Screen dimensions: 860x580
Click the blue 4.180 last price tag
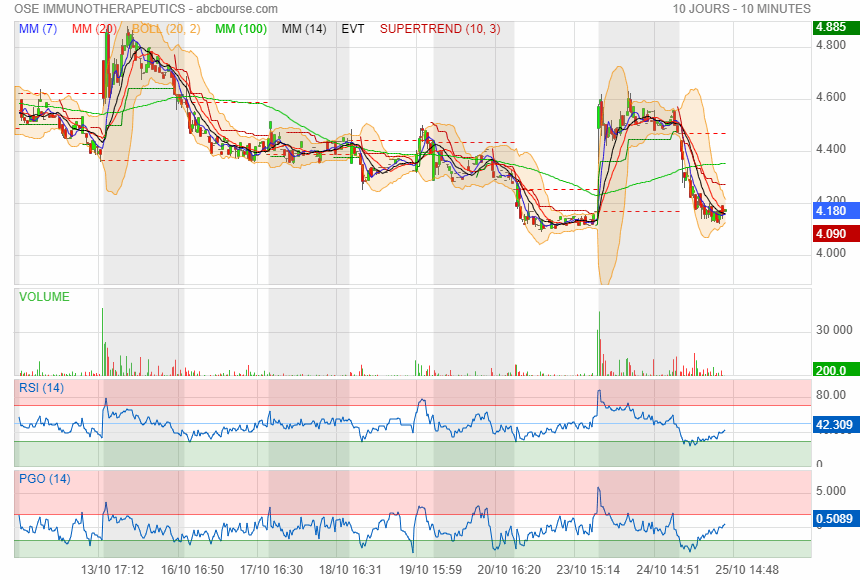pyautogui.click(x=836, y=211)
